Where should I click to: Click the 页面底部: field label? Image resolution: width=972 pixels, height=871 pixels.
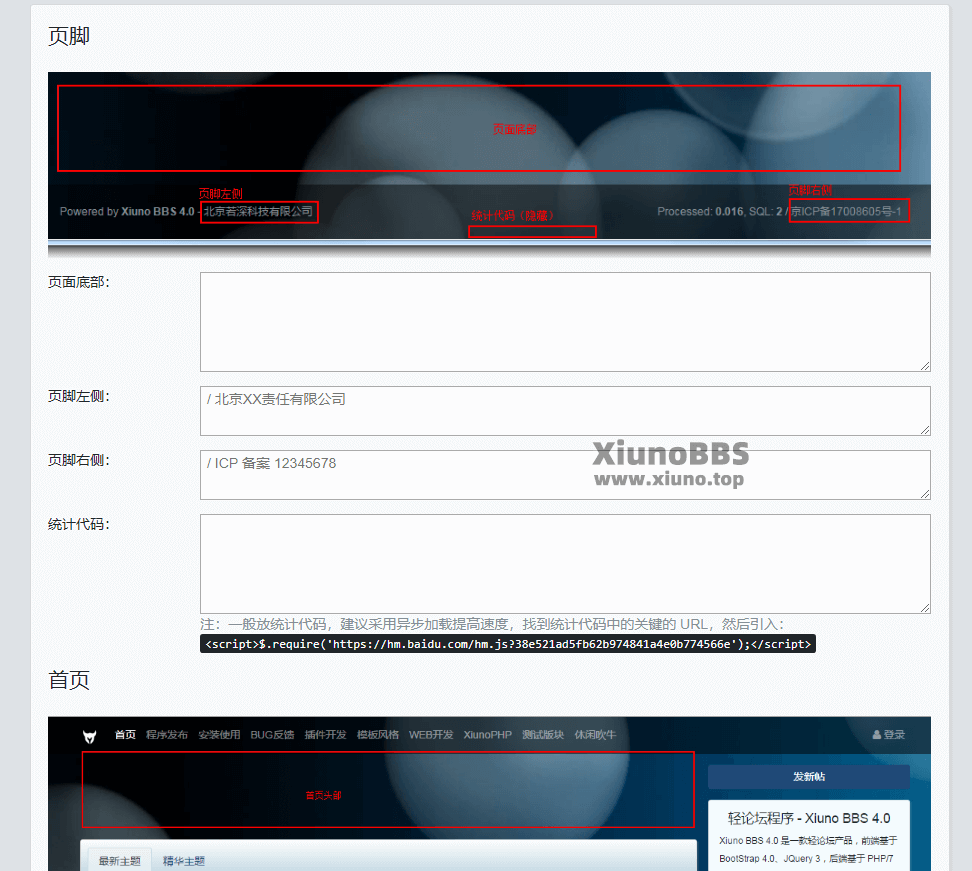(79, 282)
